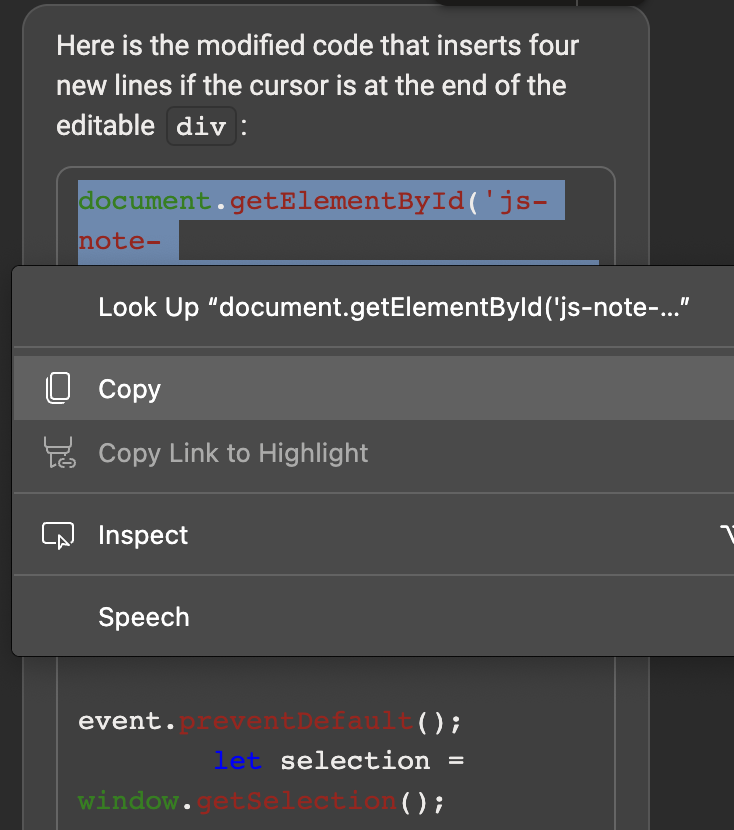Click the highlighter-link icon beside Copy Link

point(58,452)
